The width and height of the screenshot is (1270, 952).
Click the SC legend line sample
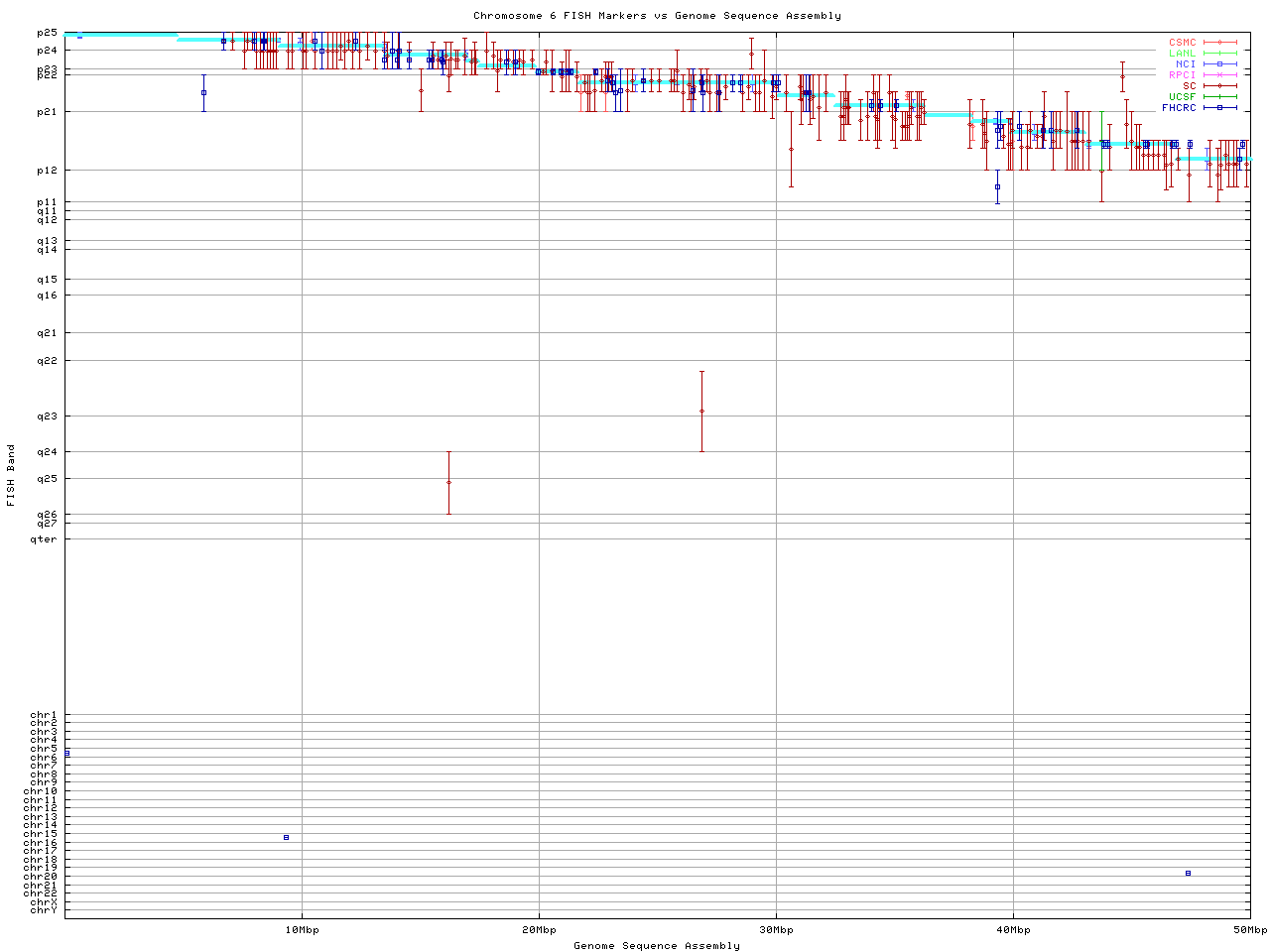coord(1219,86)
